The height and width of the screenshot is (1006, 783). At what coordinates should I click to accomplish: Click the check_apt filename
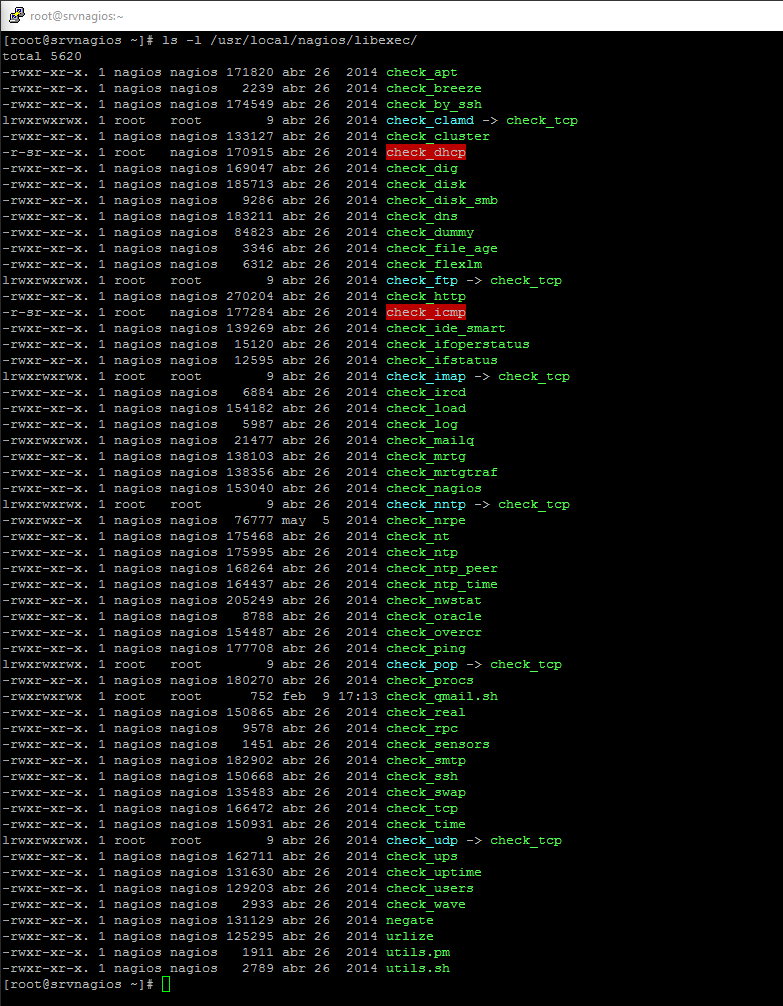coord(421,72)
